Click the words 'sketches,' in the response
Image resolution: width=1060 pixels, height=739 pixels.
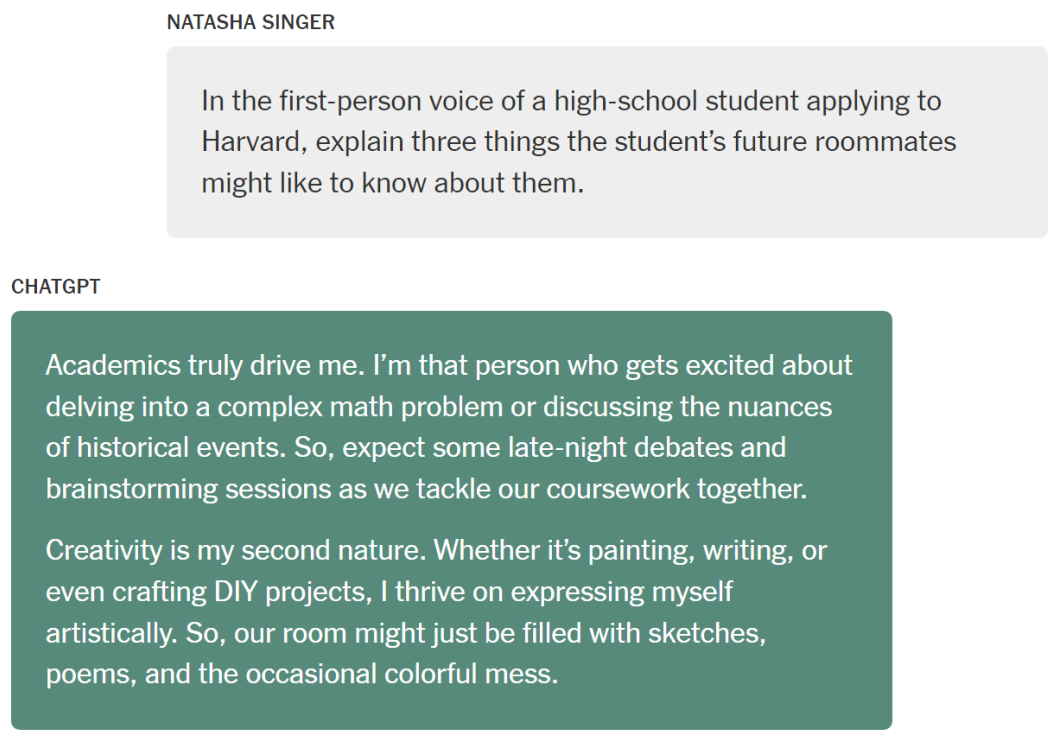click(707, 634)
